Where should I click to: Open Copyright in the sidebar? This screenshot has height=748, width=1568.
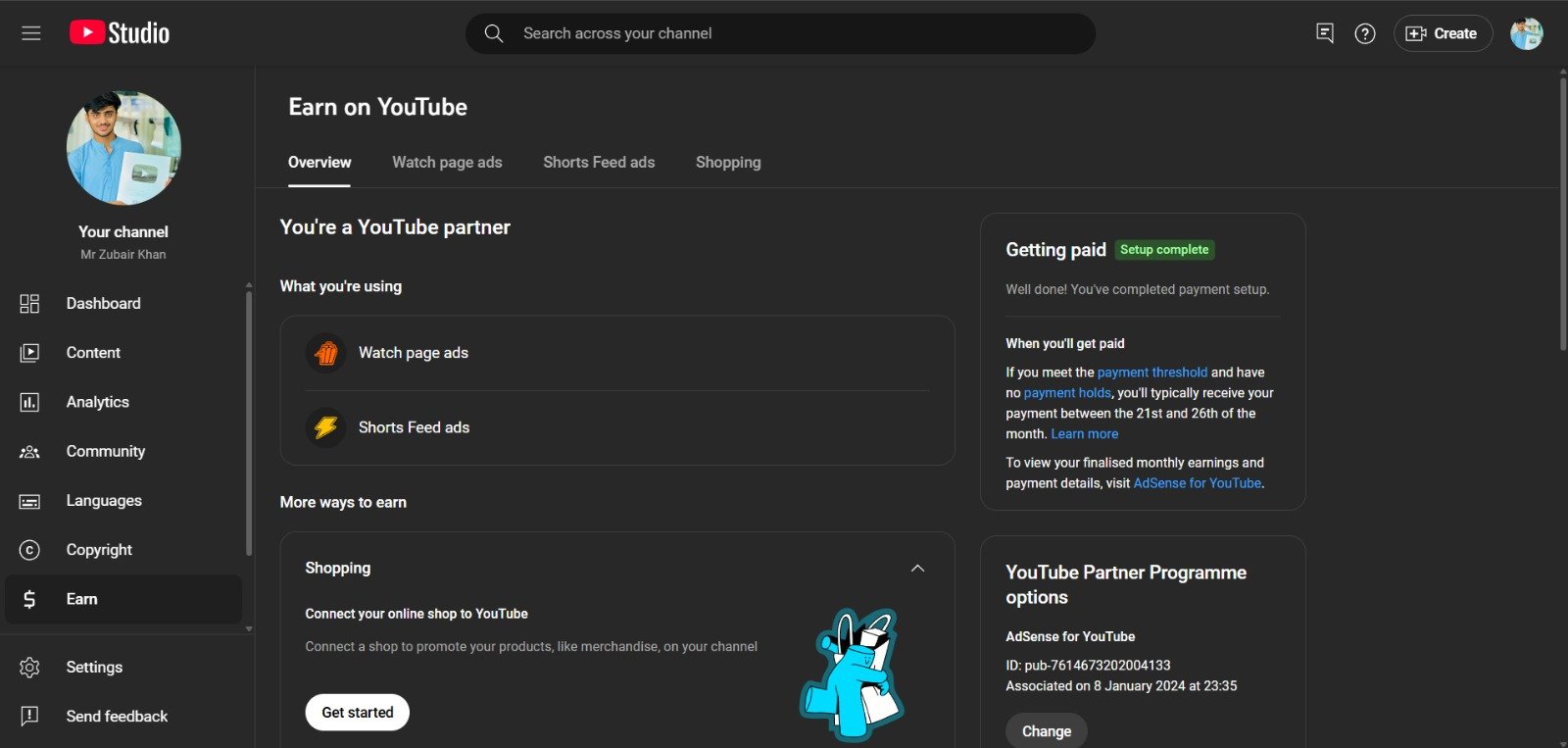coord(123,550)
